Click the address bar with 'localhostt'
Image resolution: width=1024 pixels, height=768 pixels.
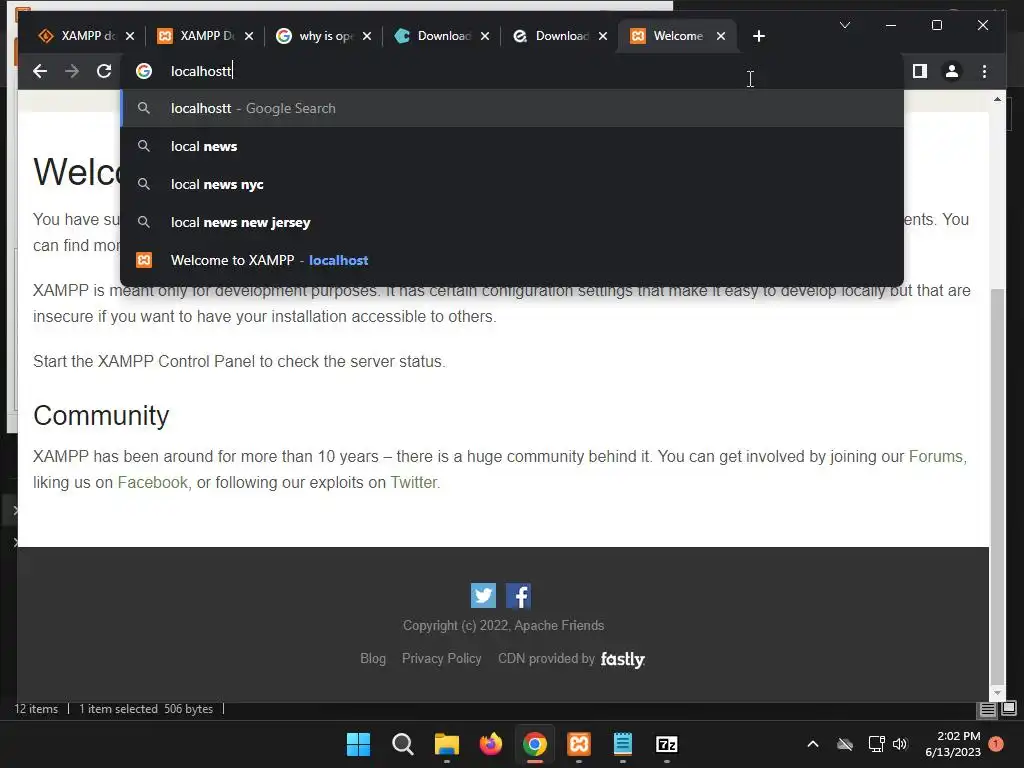pos(512,71)
